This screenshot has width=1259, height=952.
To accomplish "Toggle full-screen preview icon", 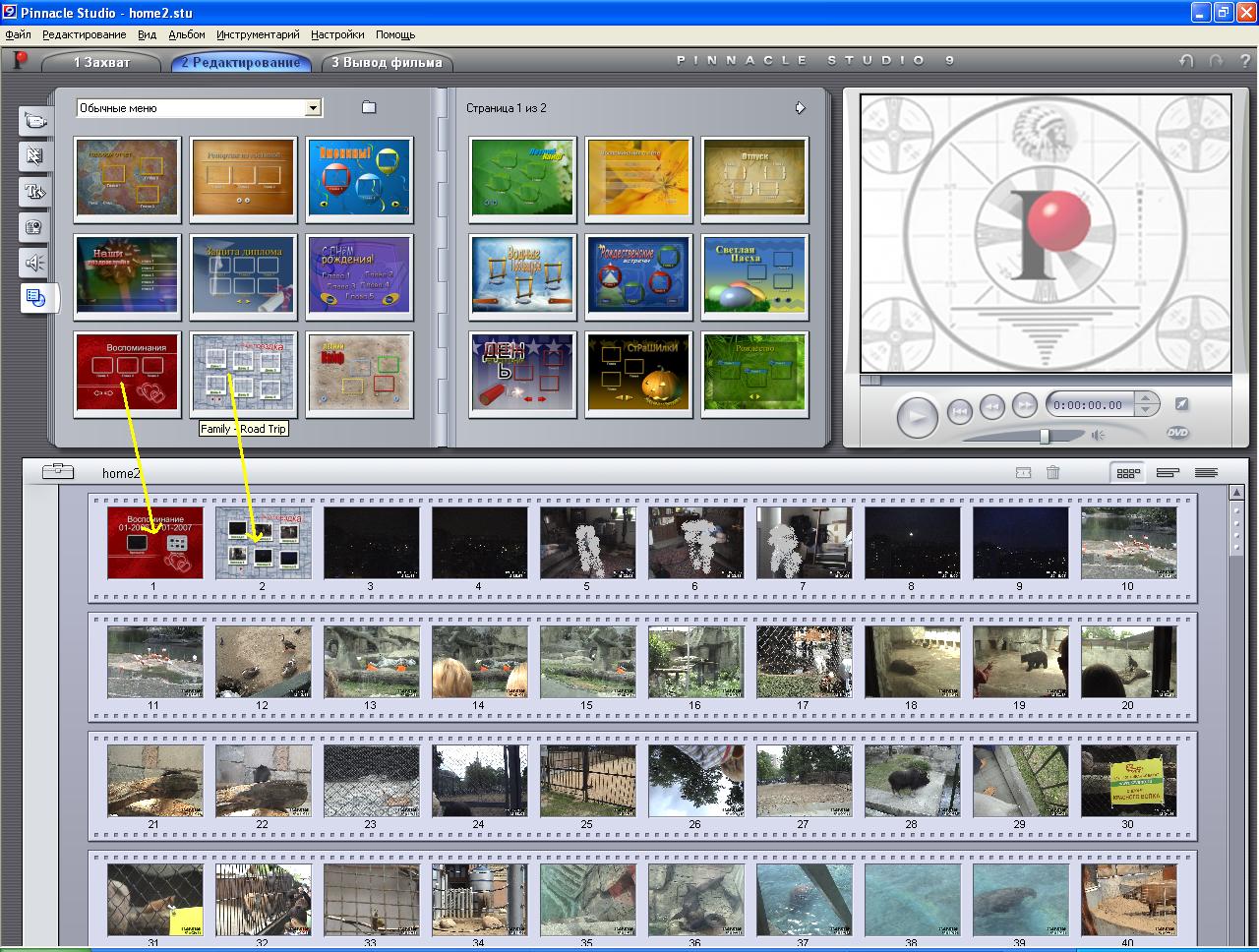I will coord(1182,404).
